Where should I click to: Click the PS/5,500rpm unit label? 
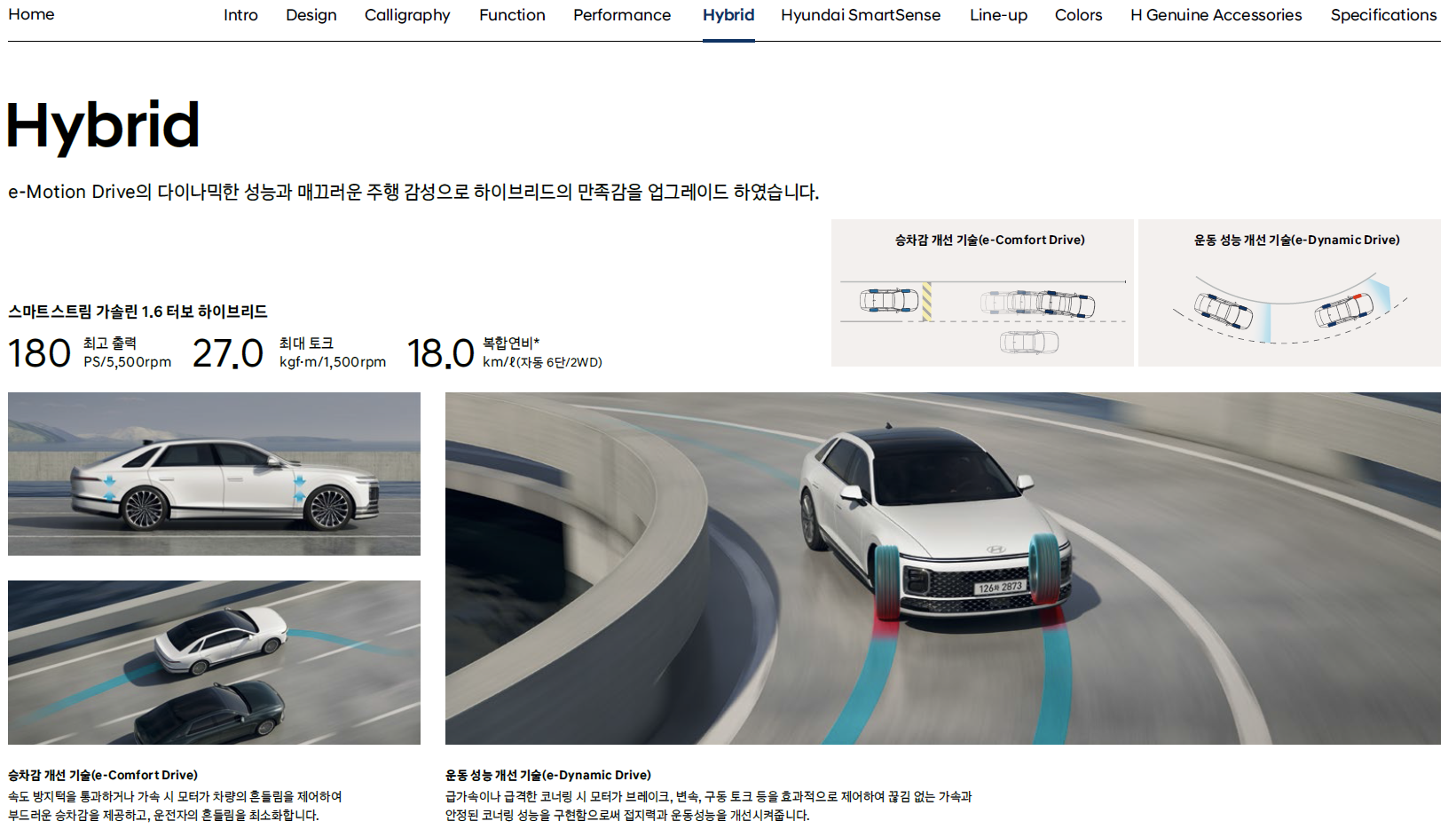click(x=128, y=362)
